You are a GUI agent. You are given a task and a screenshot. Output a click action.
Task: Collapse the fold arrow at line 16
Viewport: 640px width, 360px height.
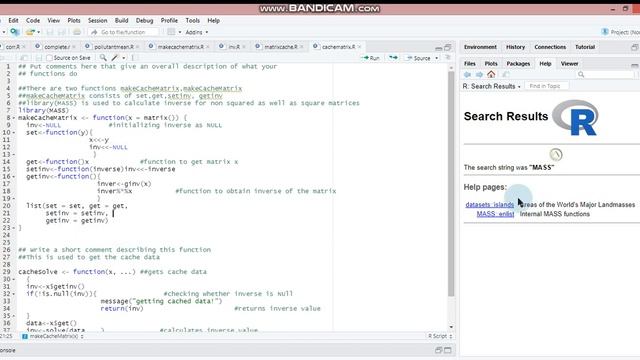(13, 177)
